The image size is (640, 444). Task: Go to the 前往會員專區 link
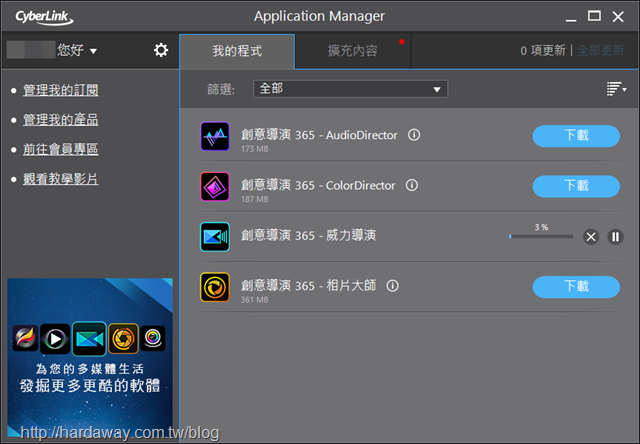tap(60, 149)
